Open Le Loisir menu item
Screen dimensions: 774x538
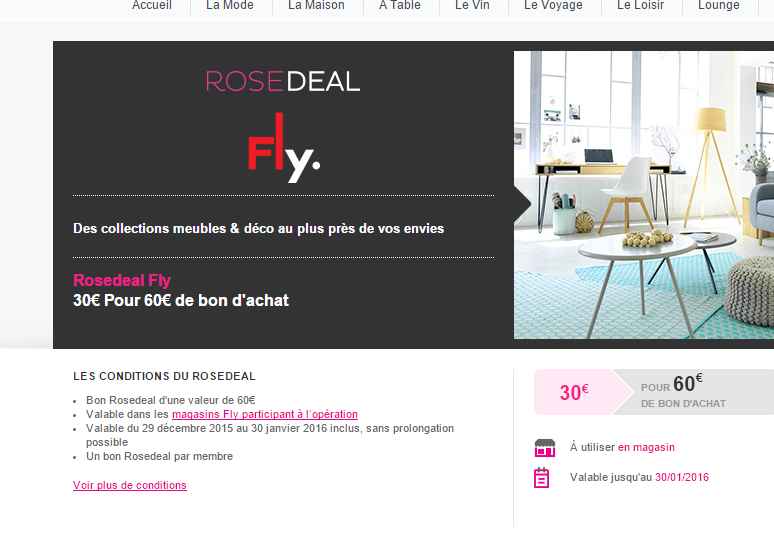pyautogui.click(x=641, y=5)
